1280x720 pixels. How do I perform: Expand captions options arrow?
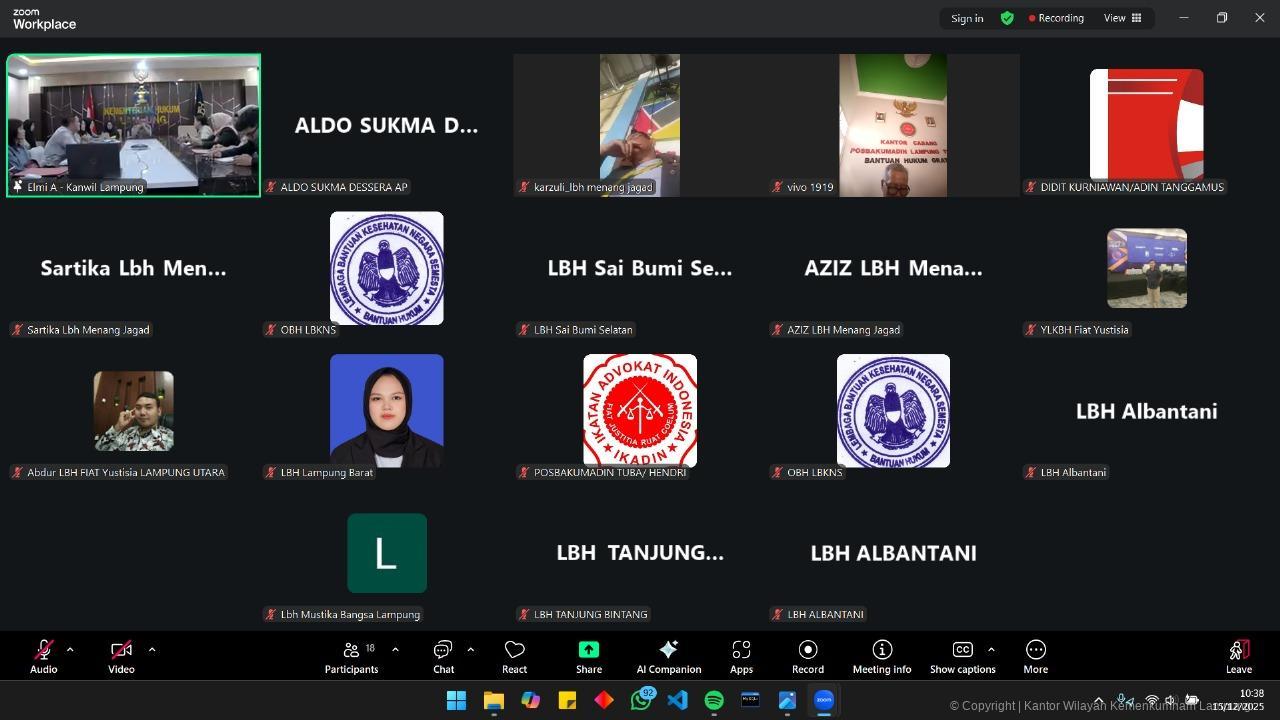click(x=991, y=650)
